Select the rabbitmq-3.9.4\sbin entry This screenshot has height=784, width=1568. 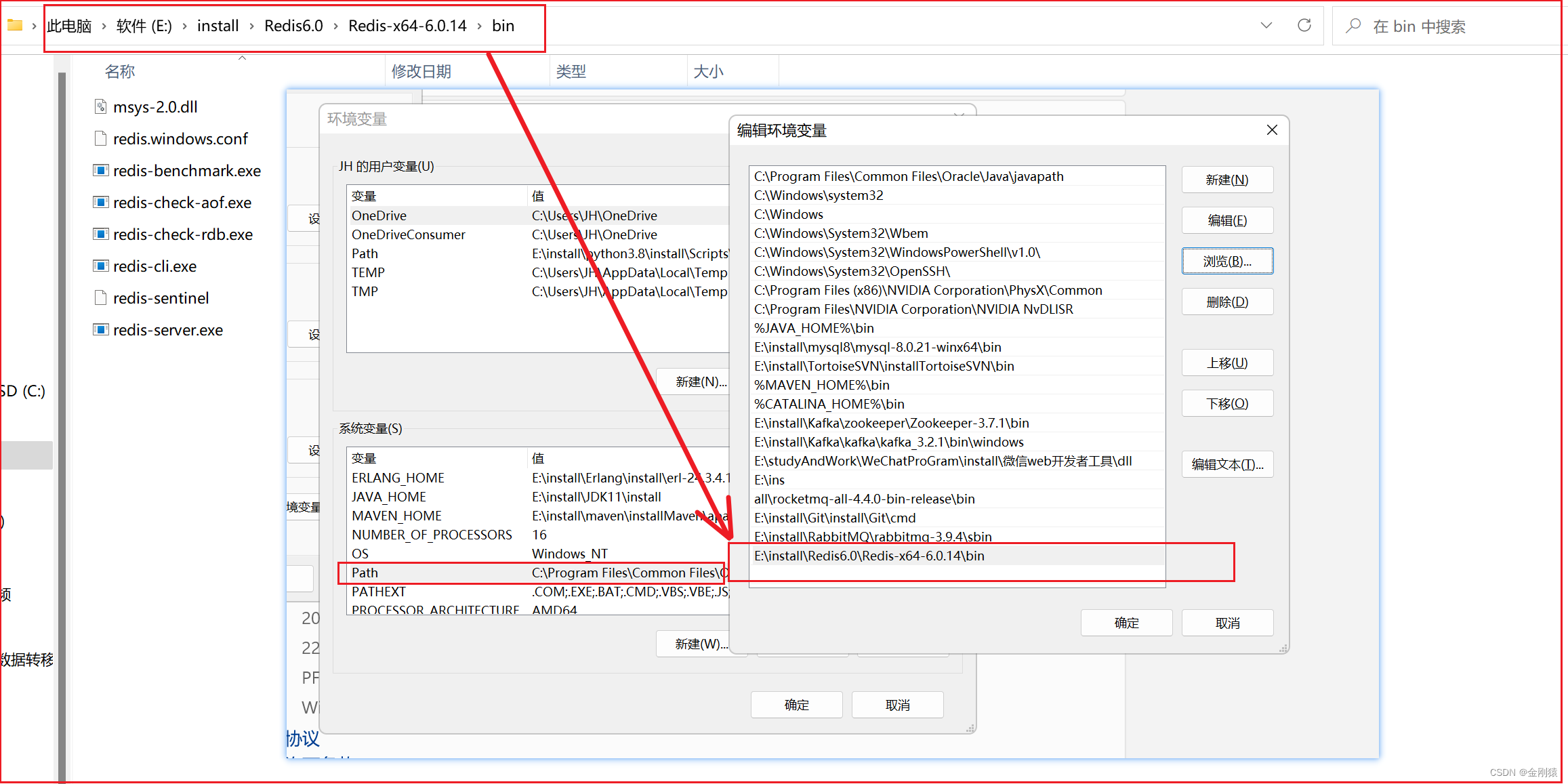click(x=957, y=537)
